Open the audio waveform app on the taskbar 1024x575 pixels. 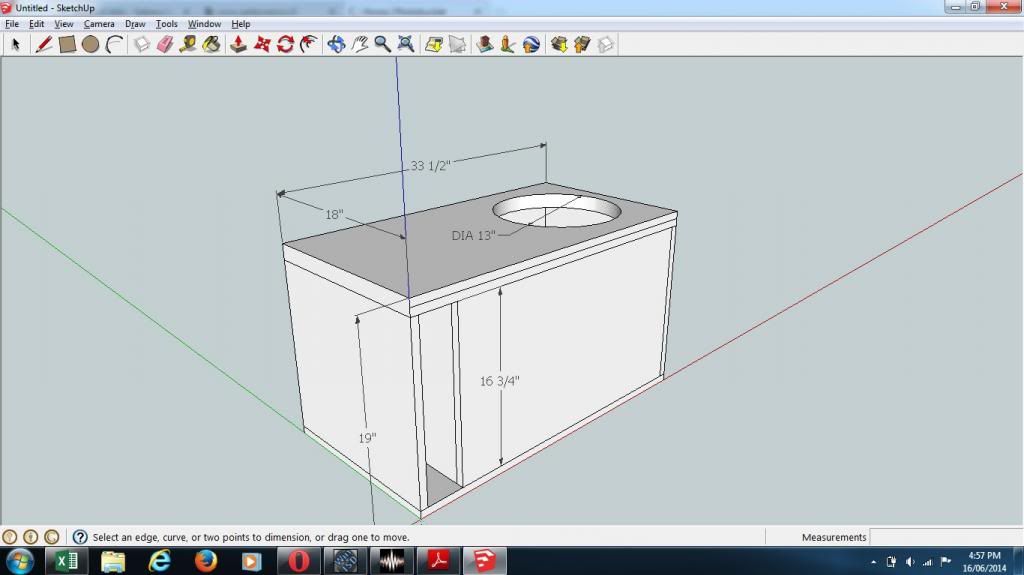(x=392, y=561)
